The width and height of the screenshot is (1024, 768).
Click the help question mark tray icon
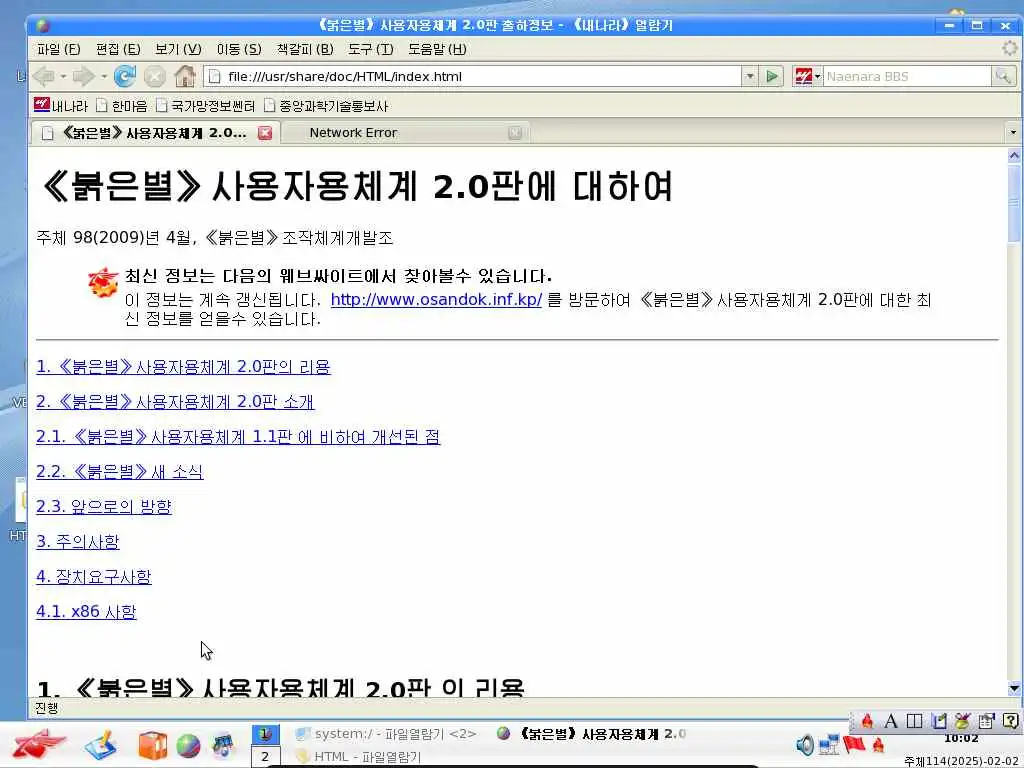(x=1010, y=721)
